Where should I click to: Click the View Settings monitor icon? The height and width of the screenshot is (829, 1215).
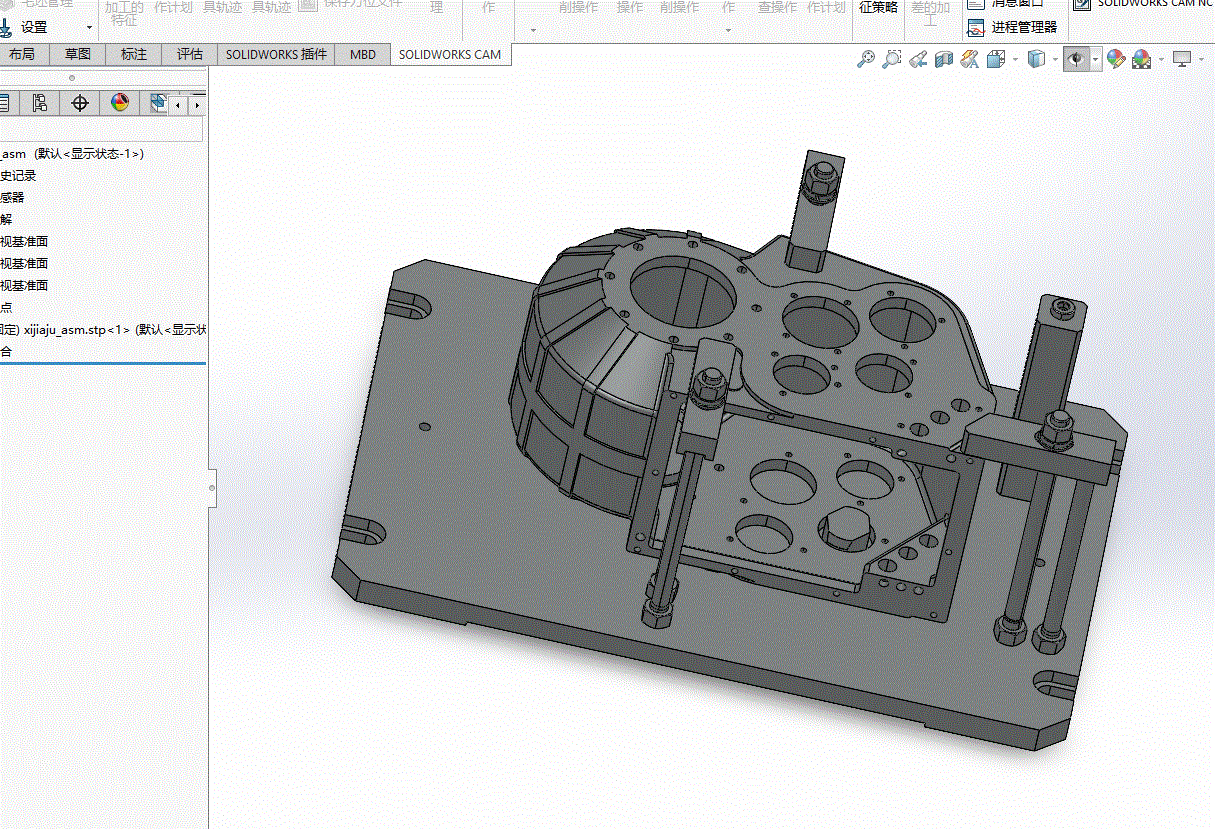coord(1183,60)
